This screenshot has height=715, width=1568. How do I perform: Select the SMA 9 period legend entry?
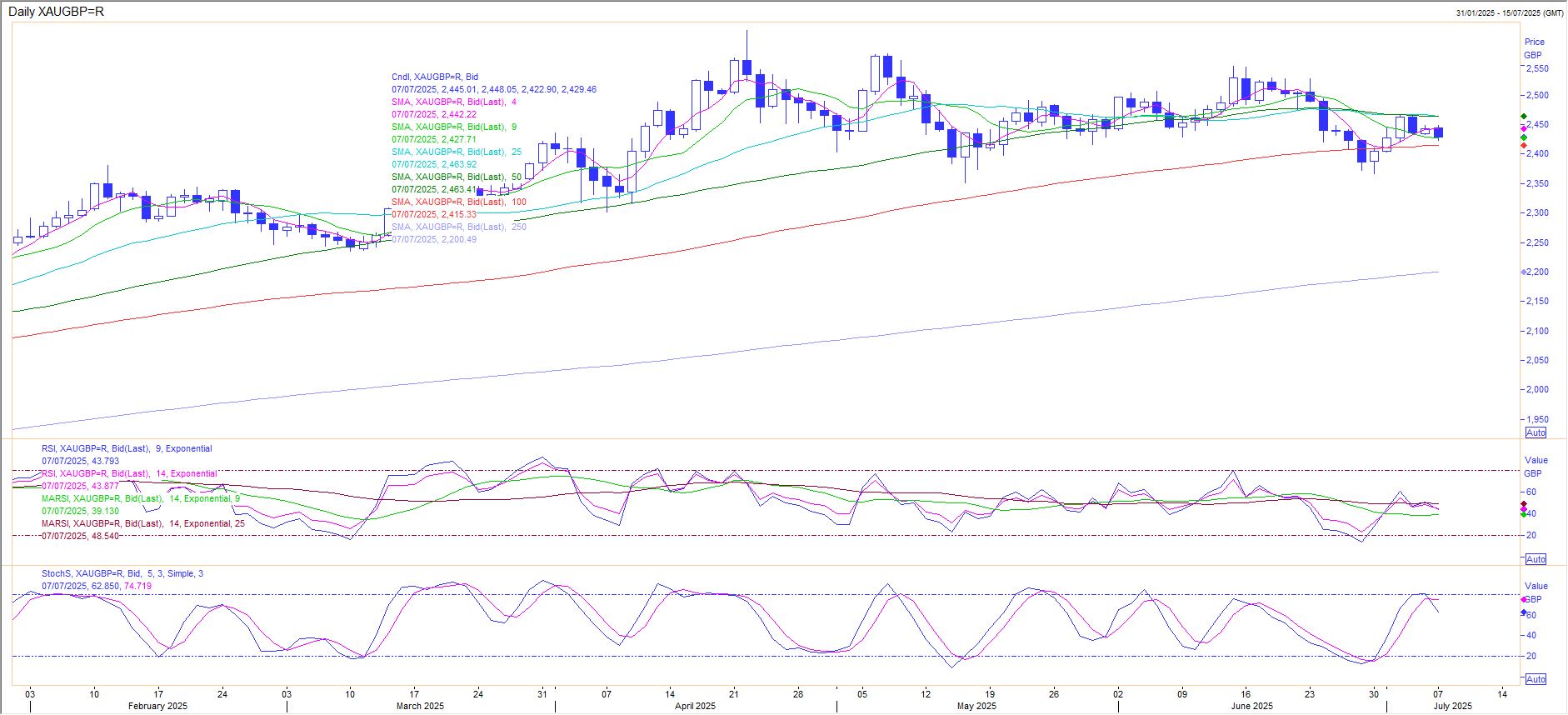[454, 127]
